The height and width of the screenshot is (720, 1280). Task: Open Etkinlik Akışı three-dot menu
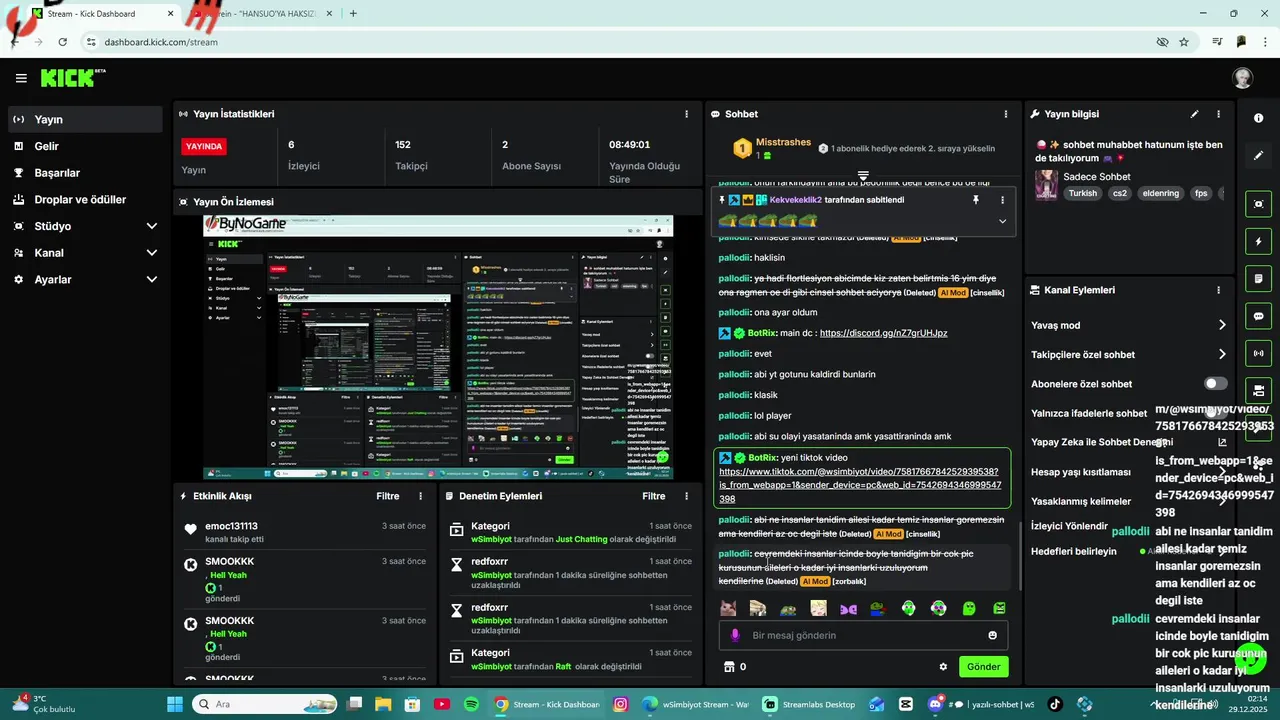point(420,496)
